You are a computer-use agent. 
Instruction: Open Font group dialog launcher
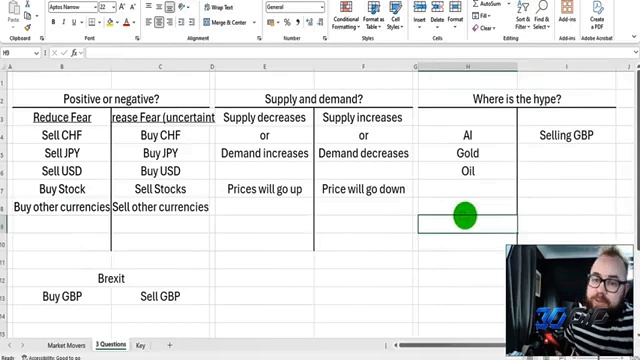pos(137,38)
